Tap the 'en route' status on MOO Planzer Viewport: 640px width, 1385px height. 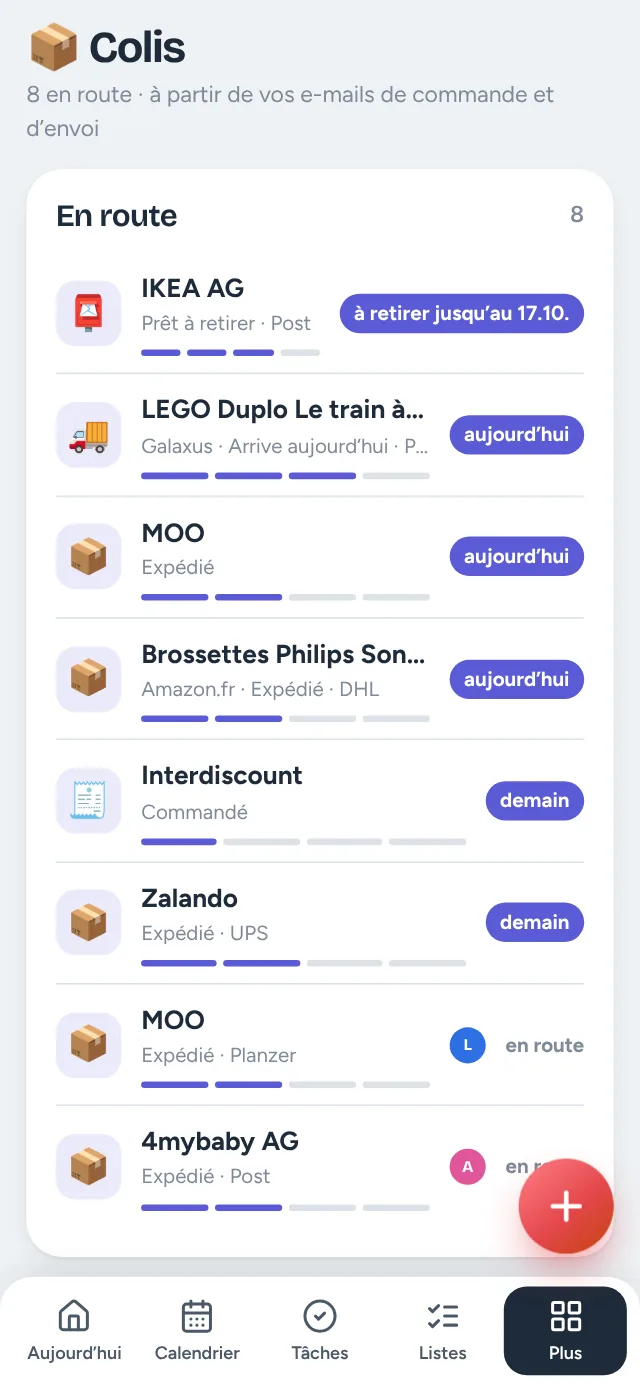(545, 1046)
